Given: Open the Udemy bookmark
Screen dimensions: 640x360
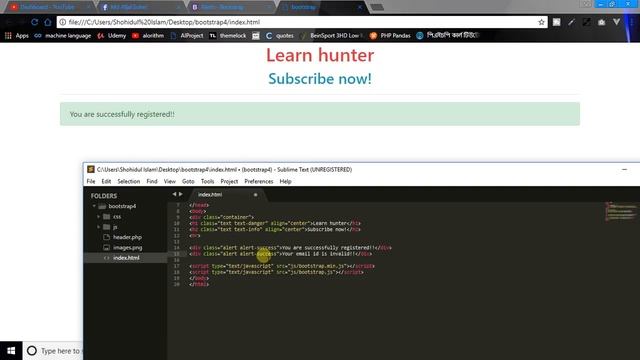Looking at the screenshot, I should 112,36.
